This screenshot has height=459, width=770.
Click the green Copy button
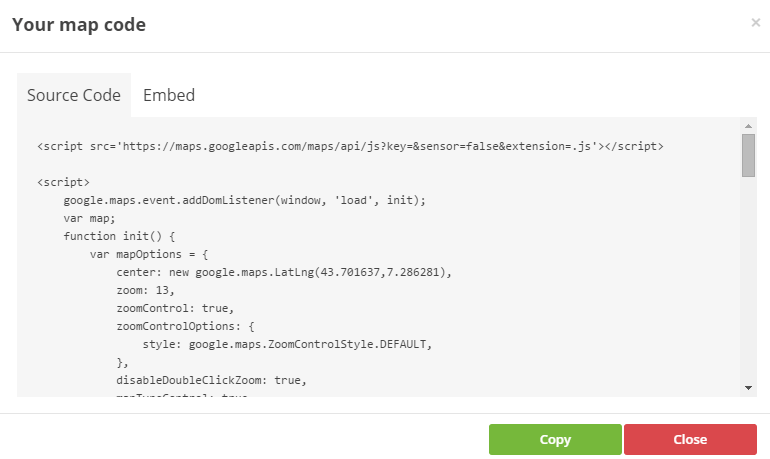click(555, 439)
